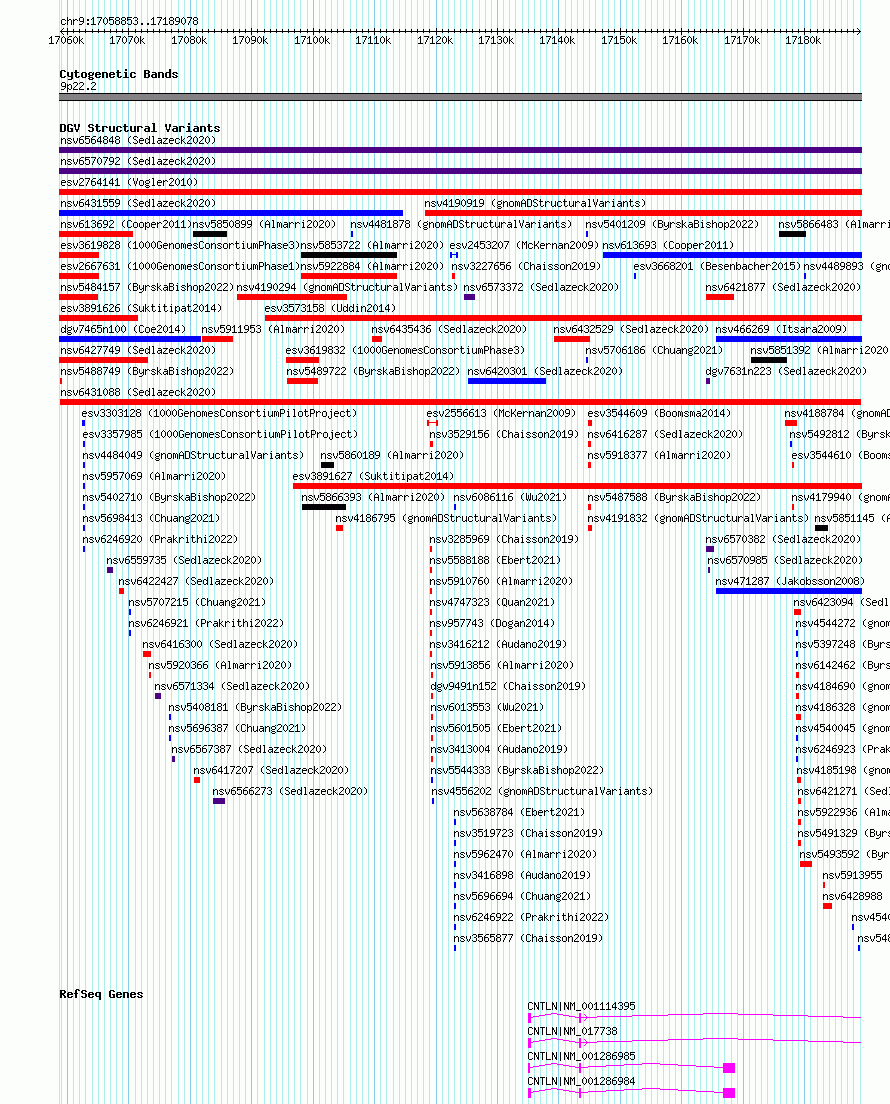The height and width of the screenshot is (1104, 890).
Task: Open nsv6571334 (Sedlazeck2020) variant label
Action: [x=232, y=686]
